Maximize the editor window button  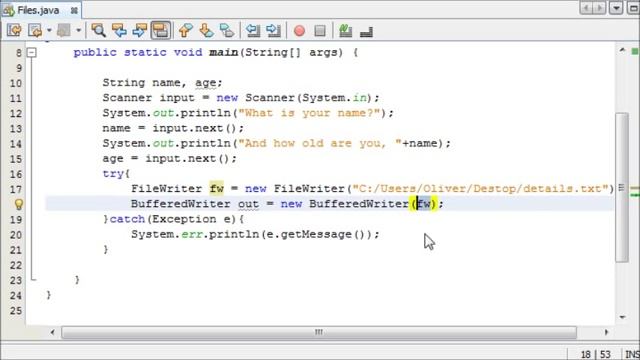634,8
